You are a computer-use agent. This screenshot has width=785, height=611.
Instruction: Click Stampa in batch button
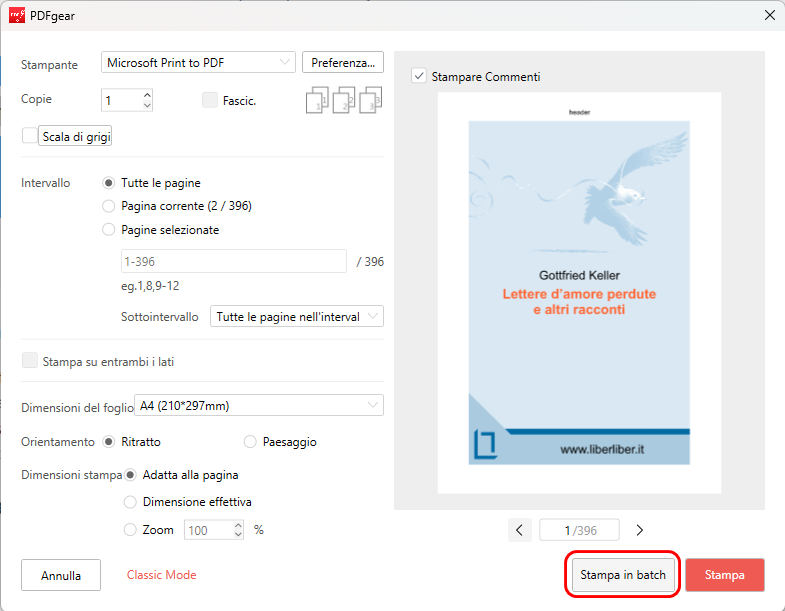pos(623,575)
